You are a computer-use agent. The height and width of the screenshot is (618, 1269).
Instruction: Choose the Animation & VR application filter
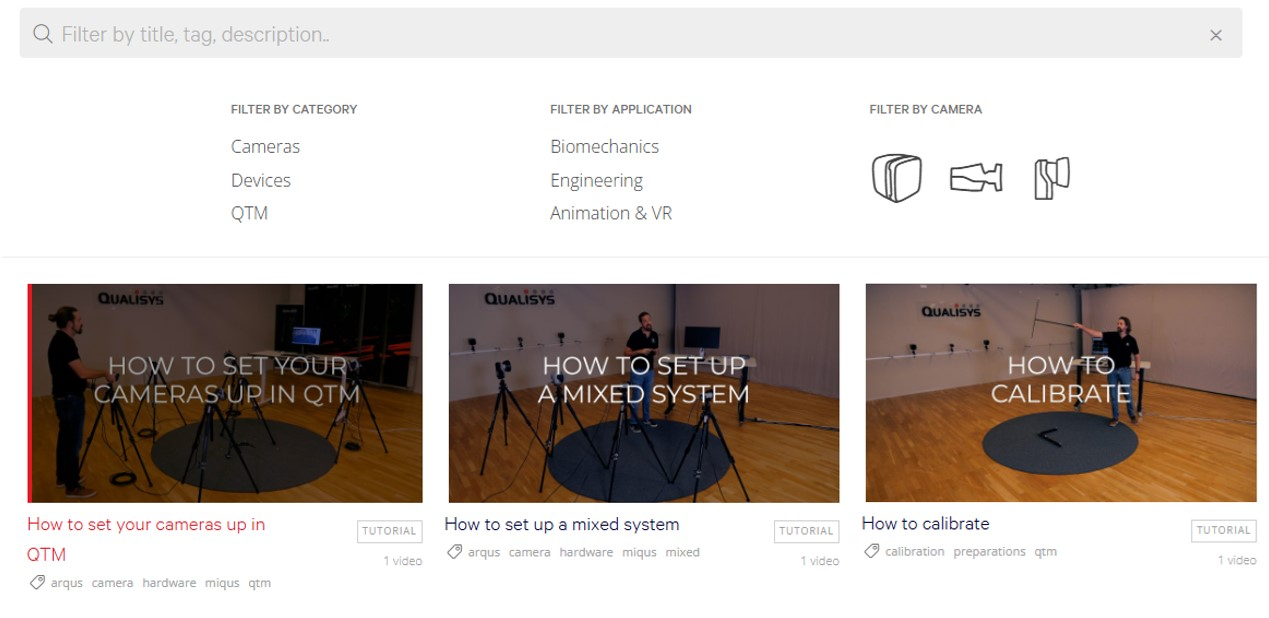click(x=610, y=213)
